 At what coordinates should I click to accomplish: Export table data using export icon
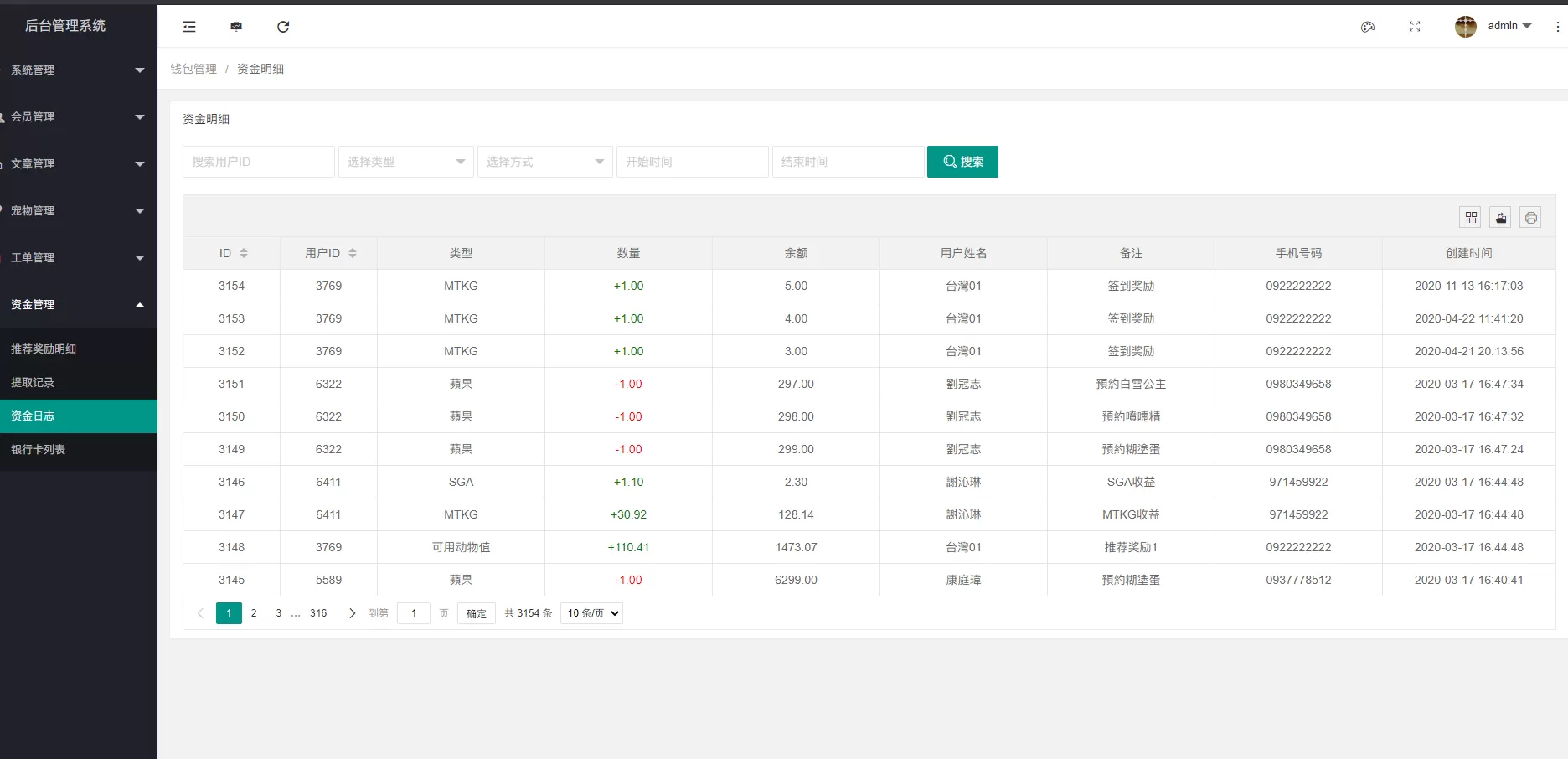(x=1500, y=217)
